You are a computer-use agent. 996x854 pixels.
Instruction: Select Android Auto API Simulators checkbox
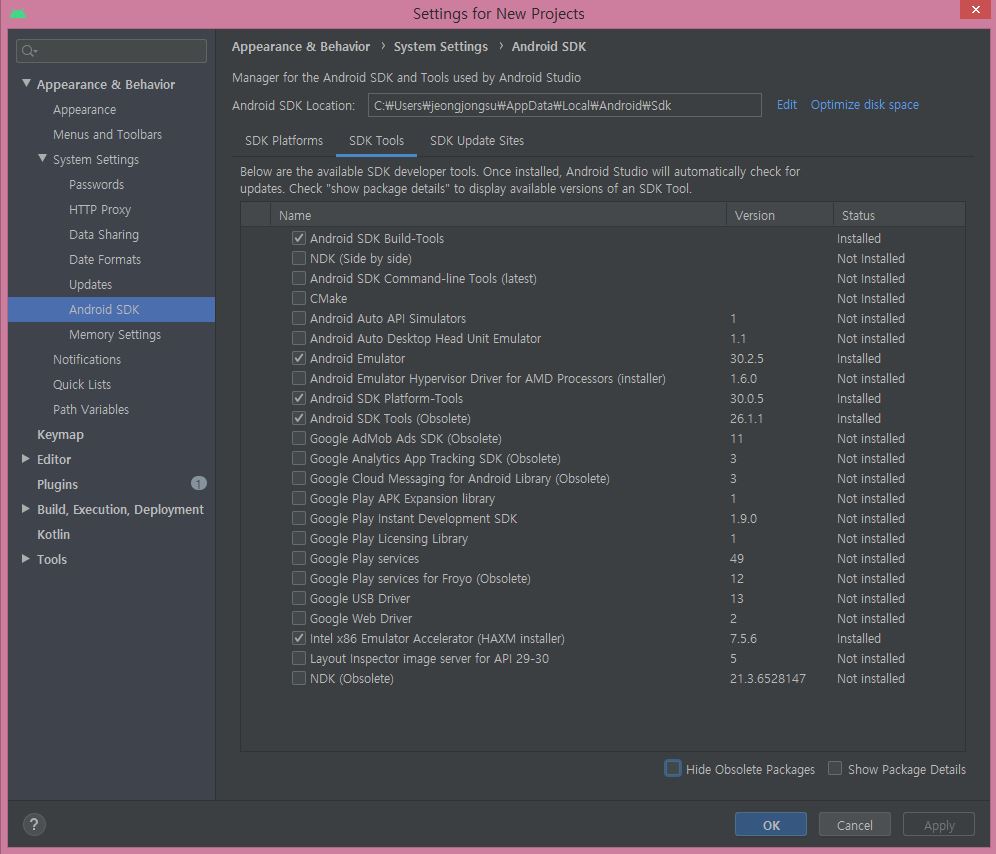299,318
